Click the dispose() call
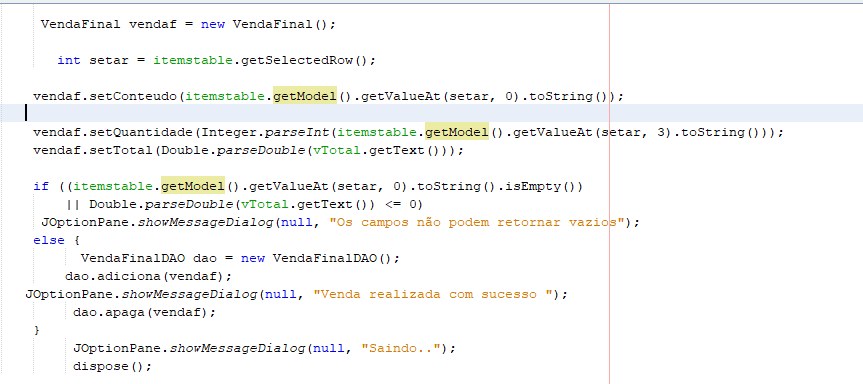Screen dimensions: 863x384 tap(112, 366)
